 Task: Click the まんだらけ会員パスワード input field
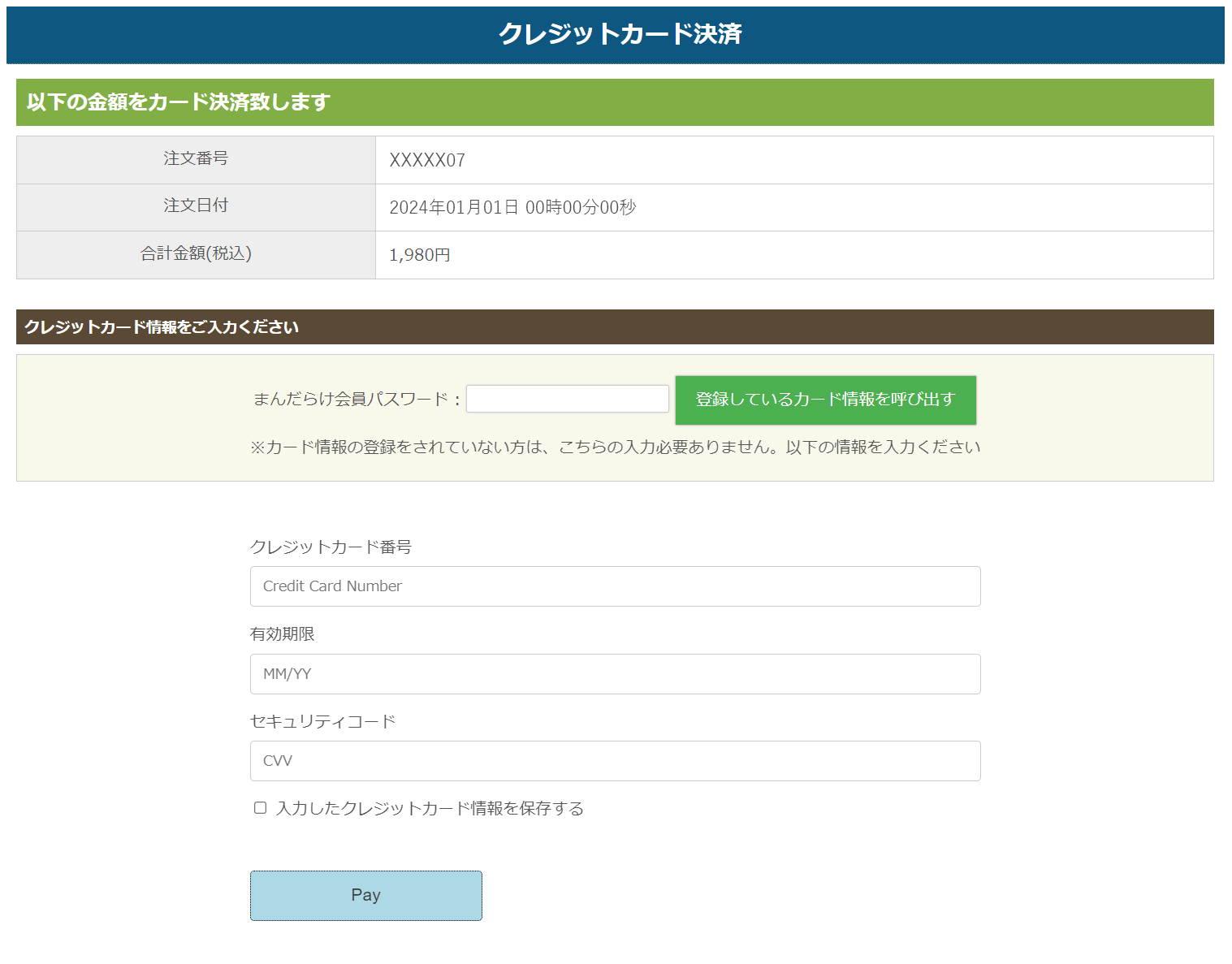(x=567, y=399)
